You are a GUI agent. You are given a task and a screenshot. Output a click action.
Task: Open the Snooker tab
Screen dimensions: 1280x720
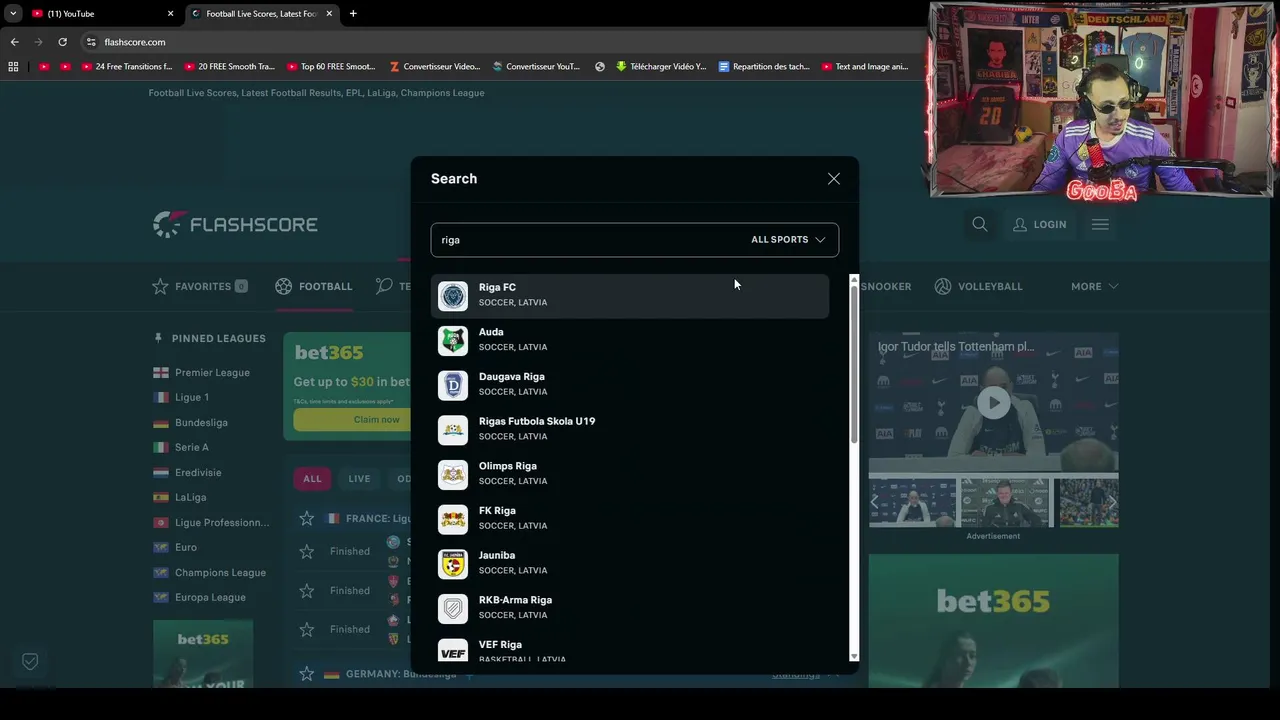coord(886,286)
